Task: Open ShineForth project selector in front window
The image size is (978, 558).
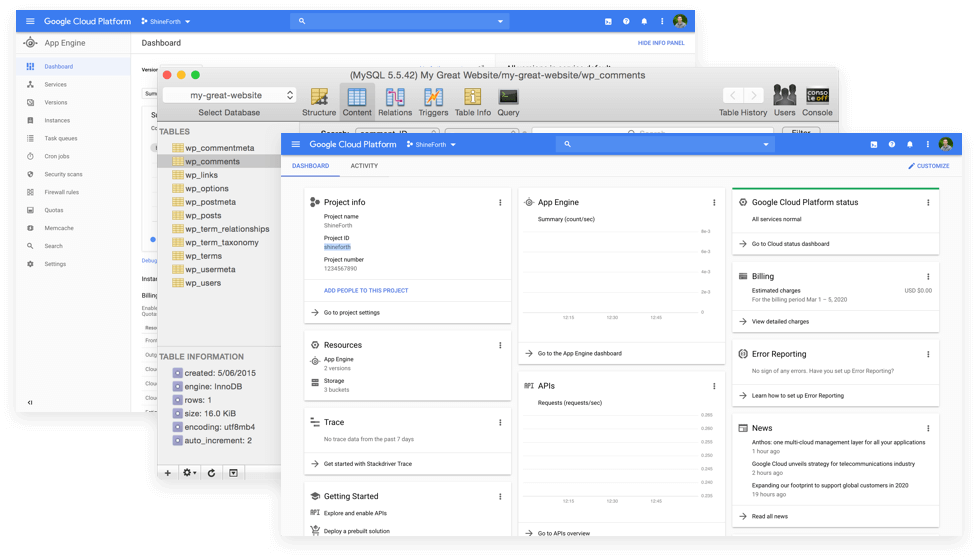Action: pos(431,144)
